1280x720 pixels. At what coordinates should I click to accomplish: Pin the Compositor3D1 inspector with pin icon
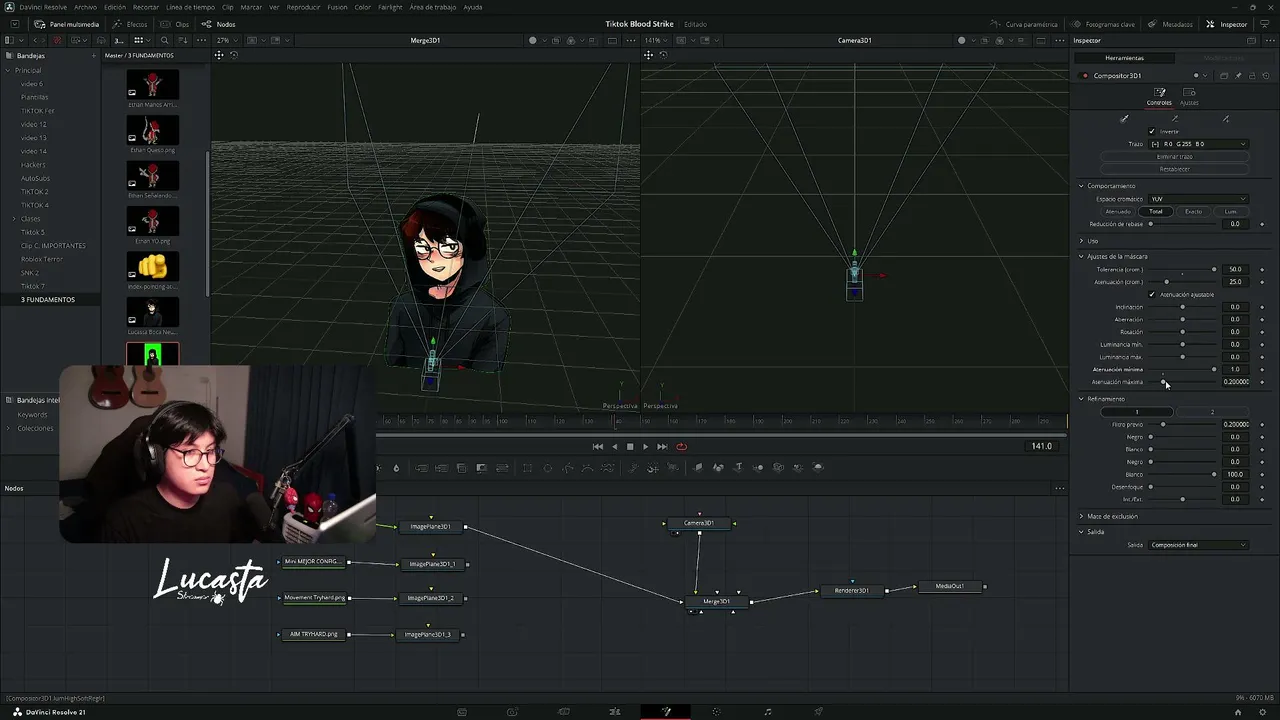pos(1238,76)
